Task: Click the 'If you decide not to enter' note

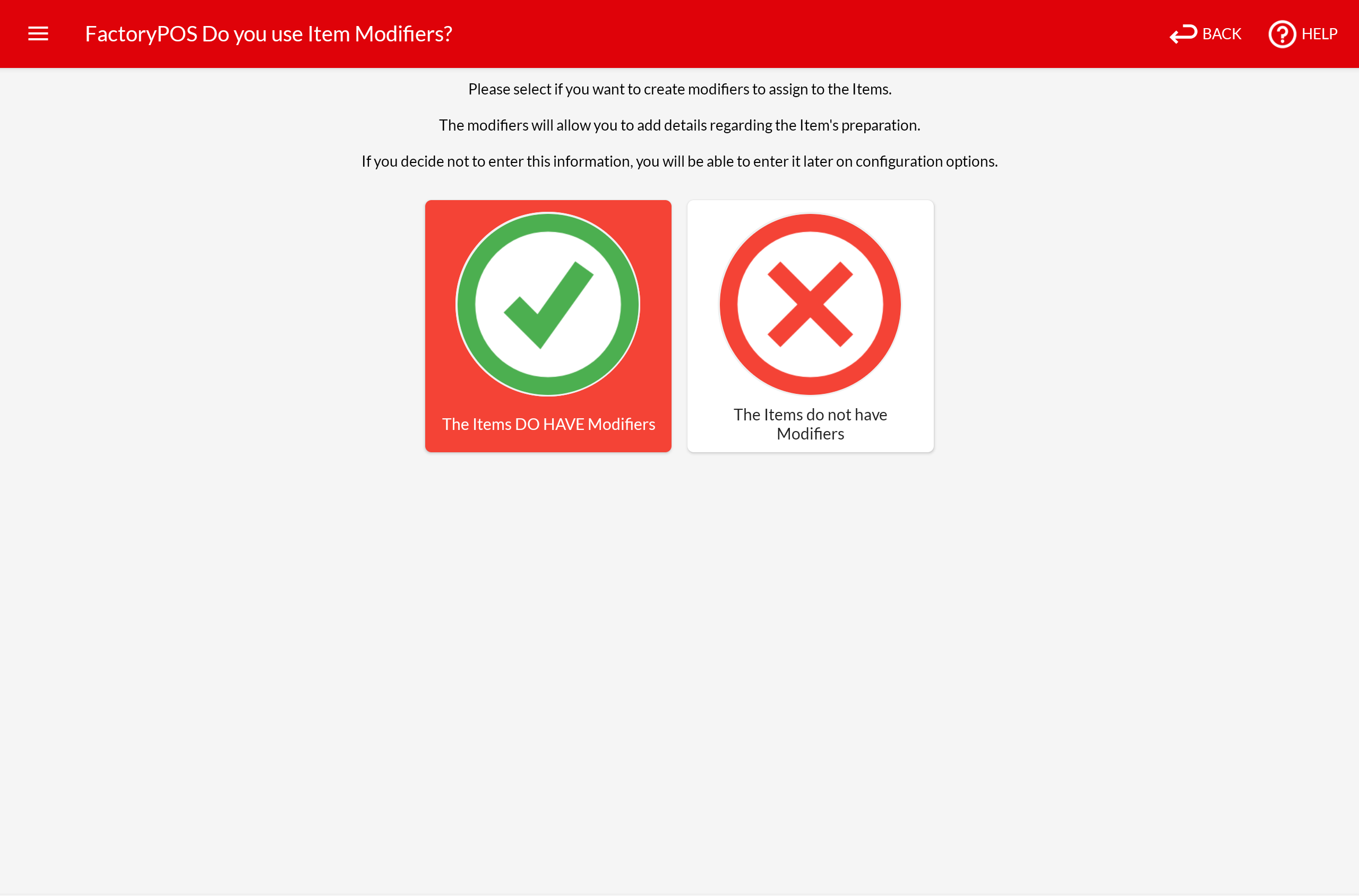Action: click(679, 161)
